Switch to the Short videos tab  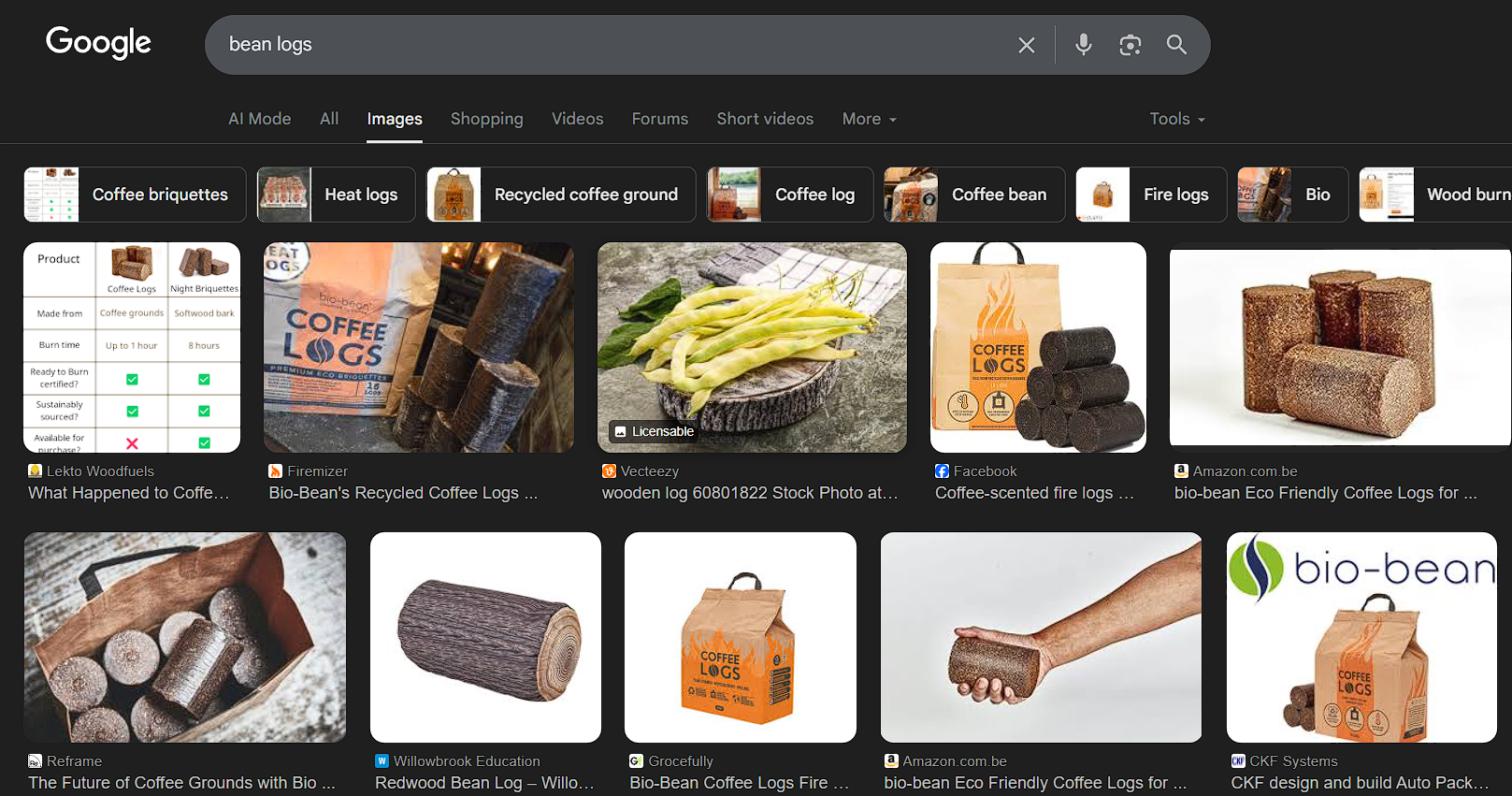pyautogui.click(x=765, y=119)
